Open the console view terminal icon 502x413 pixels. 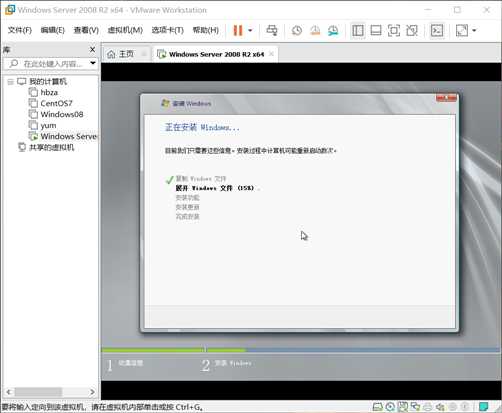[x=437, y=30]
